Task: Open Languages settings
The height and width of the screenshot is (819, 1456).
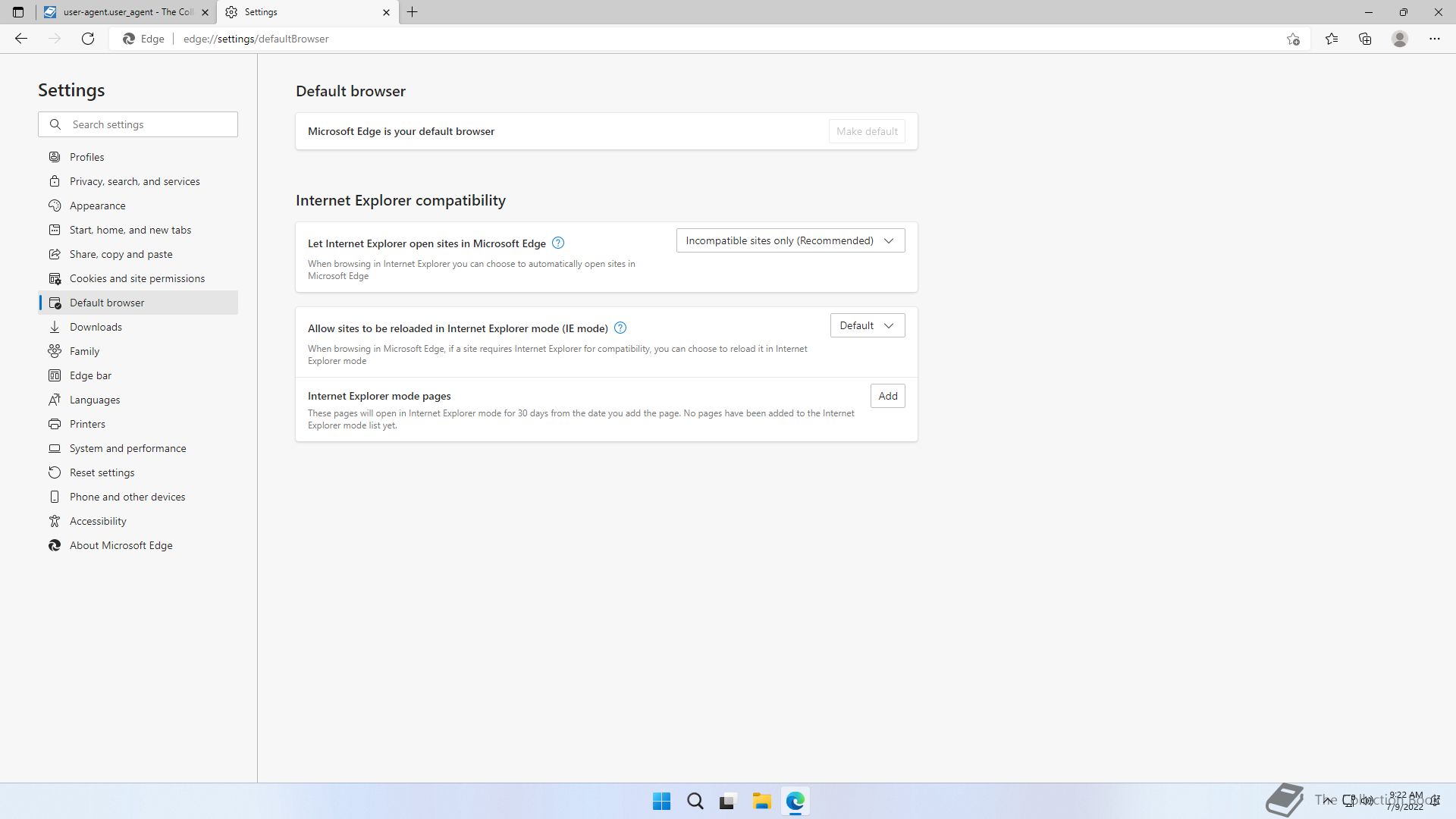Action: click(138, 400)
